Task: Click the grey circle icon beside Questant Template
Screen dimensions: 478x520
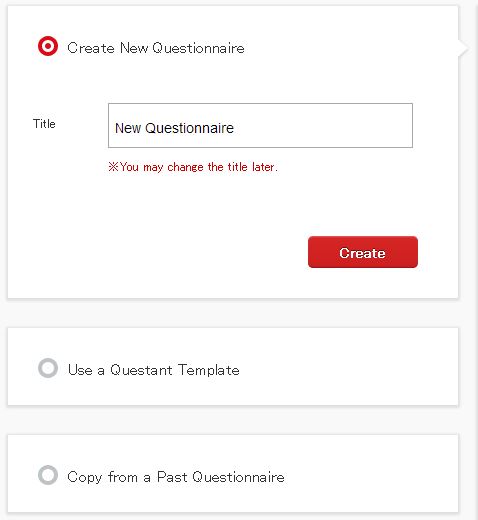Action: [48, 368]
